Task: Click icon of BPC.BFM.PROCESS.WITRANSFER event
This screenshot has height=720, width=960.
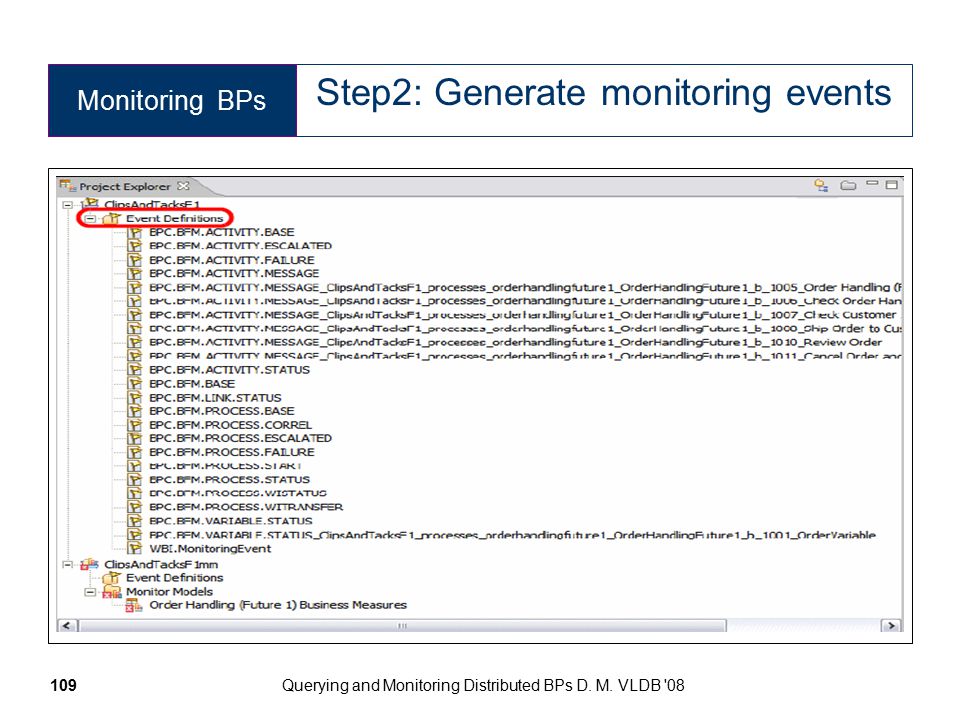Action: tap(135, 508)
